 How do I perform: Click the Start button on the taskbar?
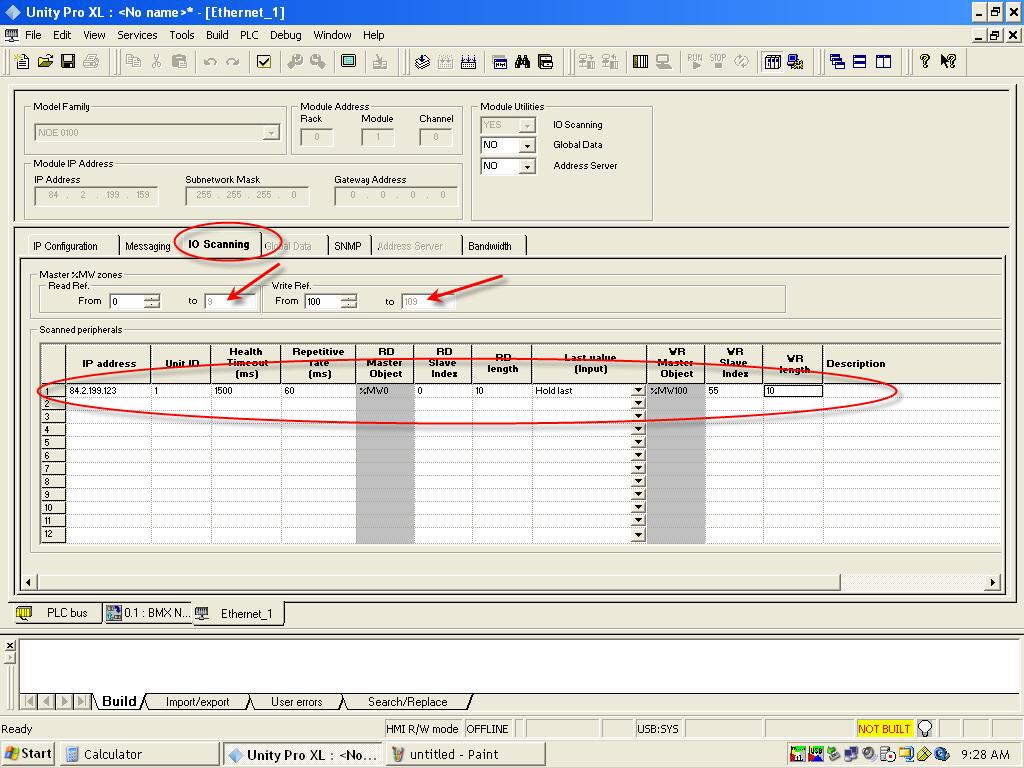[x=27, y=754]
